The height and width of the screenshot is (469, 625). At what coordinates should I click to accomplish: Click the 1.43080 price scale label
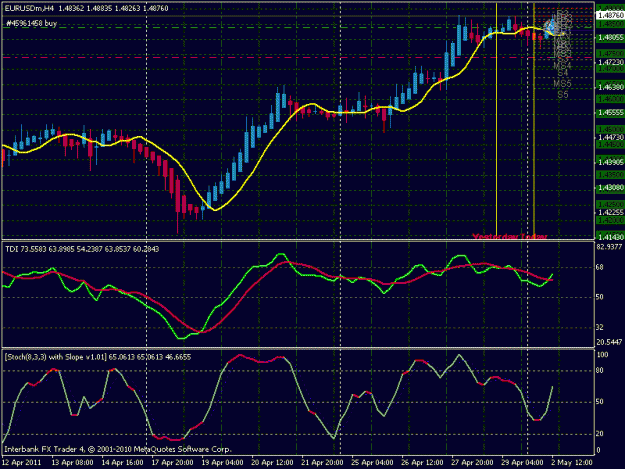pyautogui.click(x=610, y=187)
